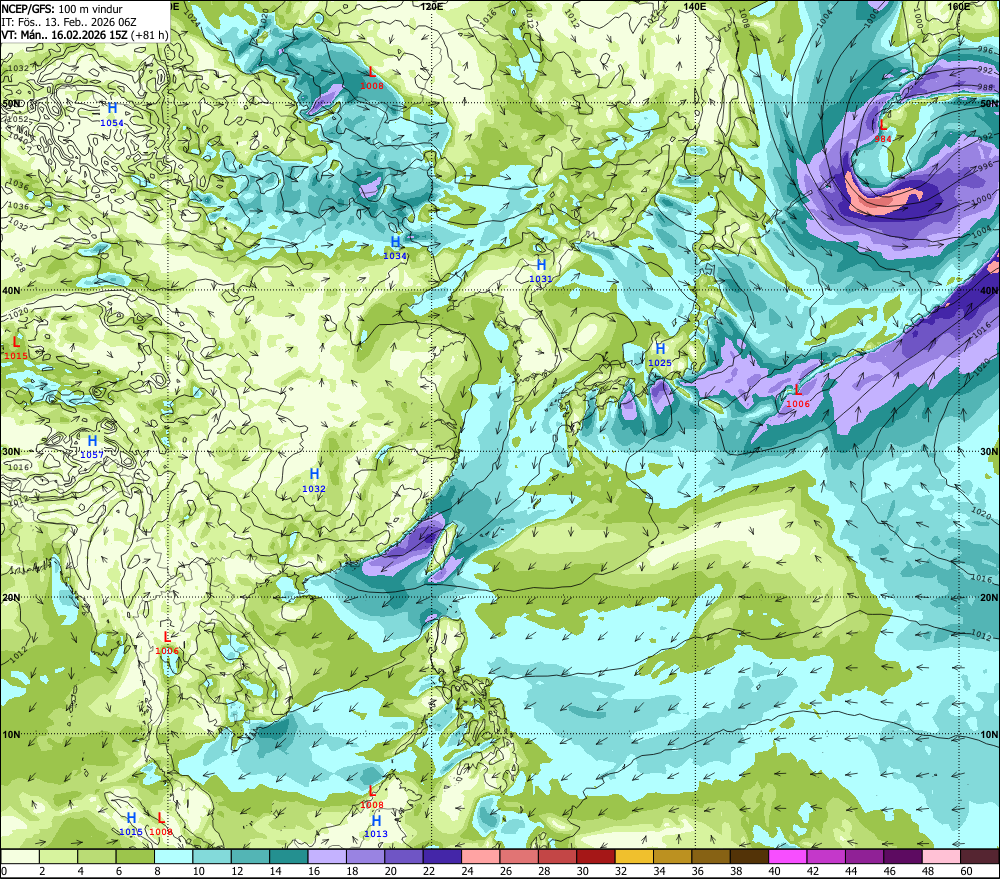The width and height of the screenshot is (1000, 879).
Task: Click the gold 32–34 legend swatch
Action: [634, 857]
